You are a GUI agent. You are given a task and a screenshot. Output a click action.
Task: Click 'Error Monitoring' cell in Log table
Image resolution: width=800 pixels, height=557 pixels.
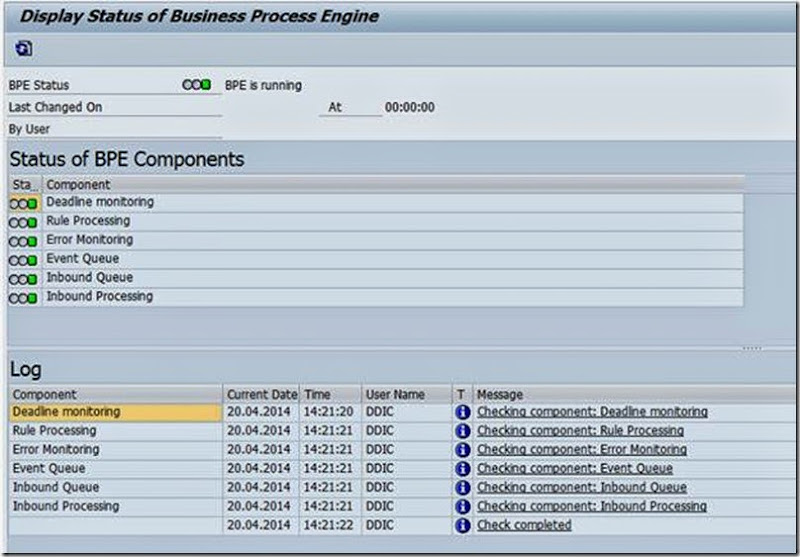coord(115,450)
